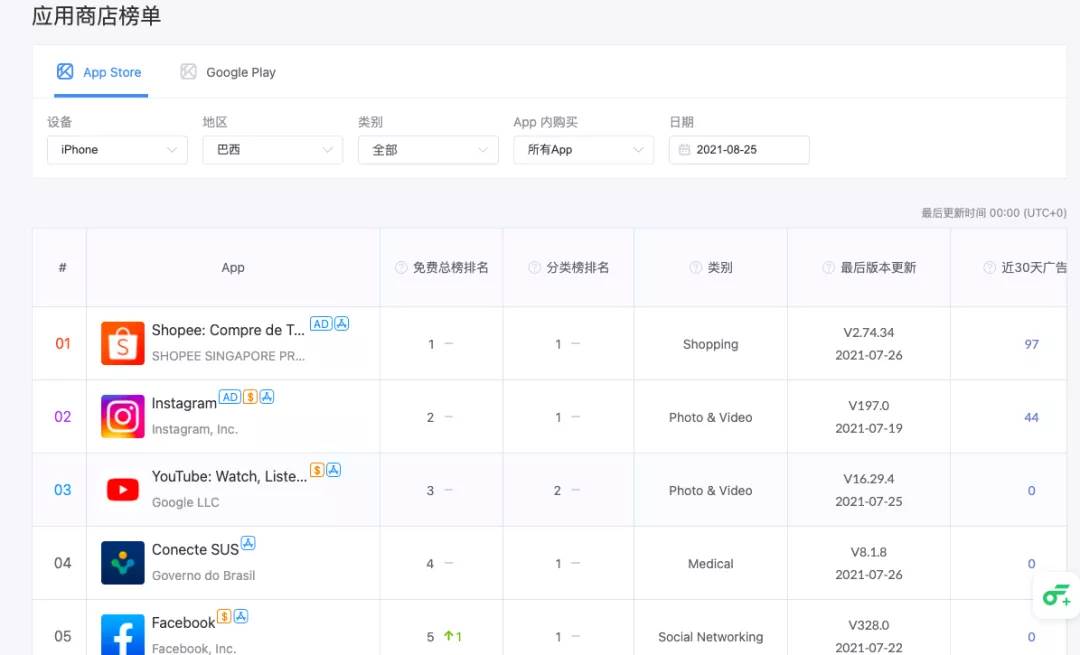Click the green floating widget at right edge
The width and height of the screenshot is (1080, 655).
(x=1057, y=595)
